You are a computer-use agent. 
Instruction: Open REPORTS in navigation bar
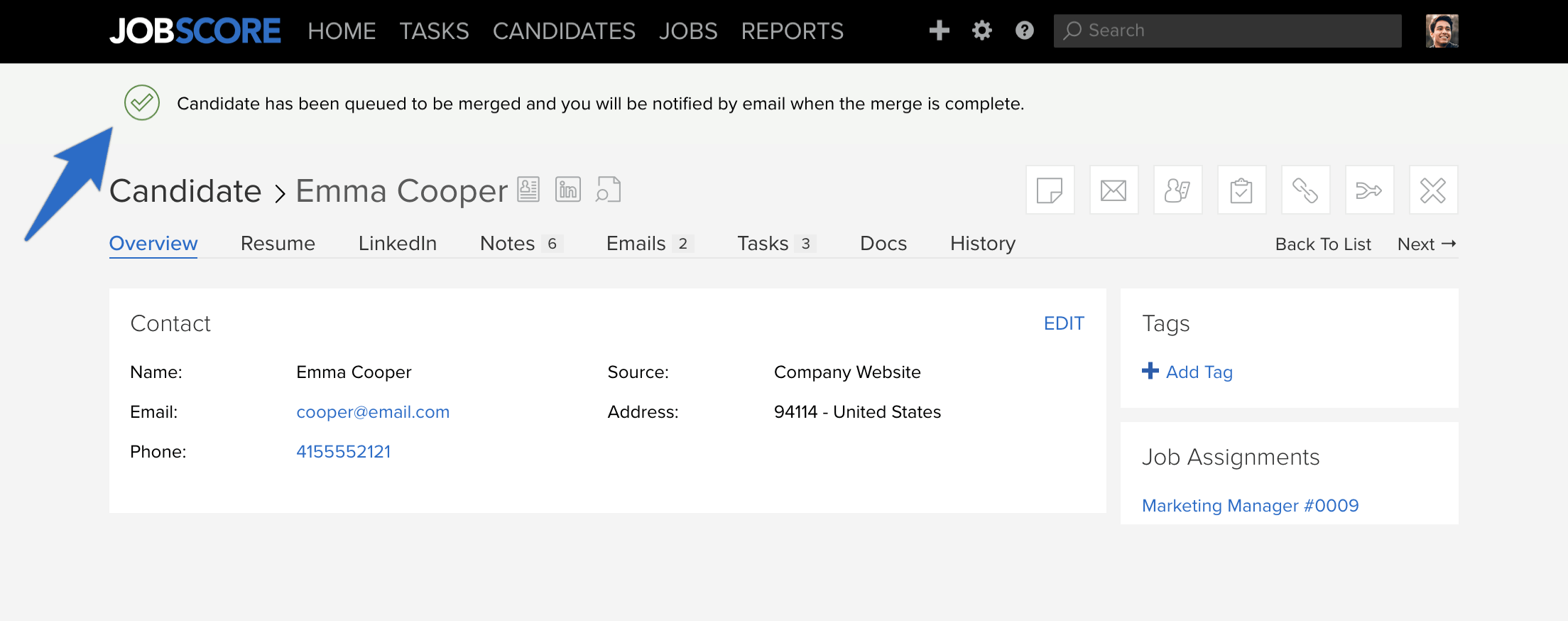tap(793, 31)
